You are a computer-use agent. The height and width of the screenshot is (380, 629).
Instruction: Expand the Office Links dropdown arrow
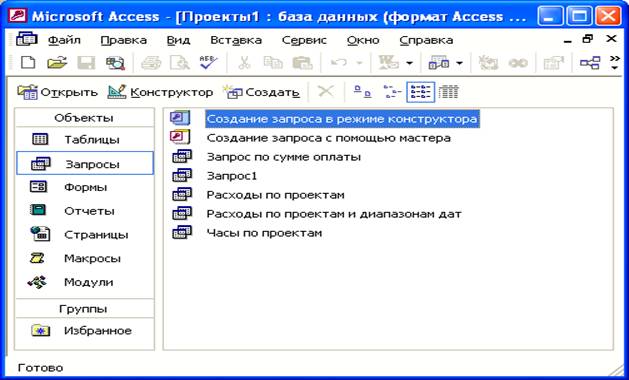click(409, 63)
